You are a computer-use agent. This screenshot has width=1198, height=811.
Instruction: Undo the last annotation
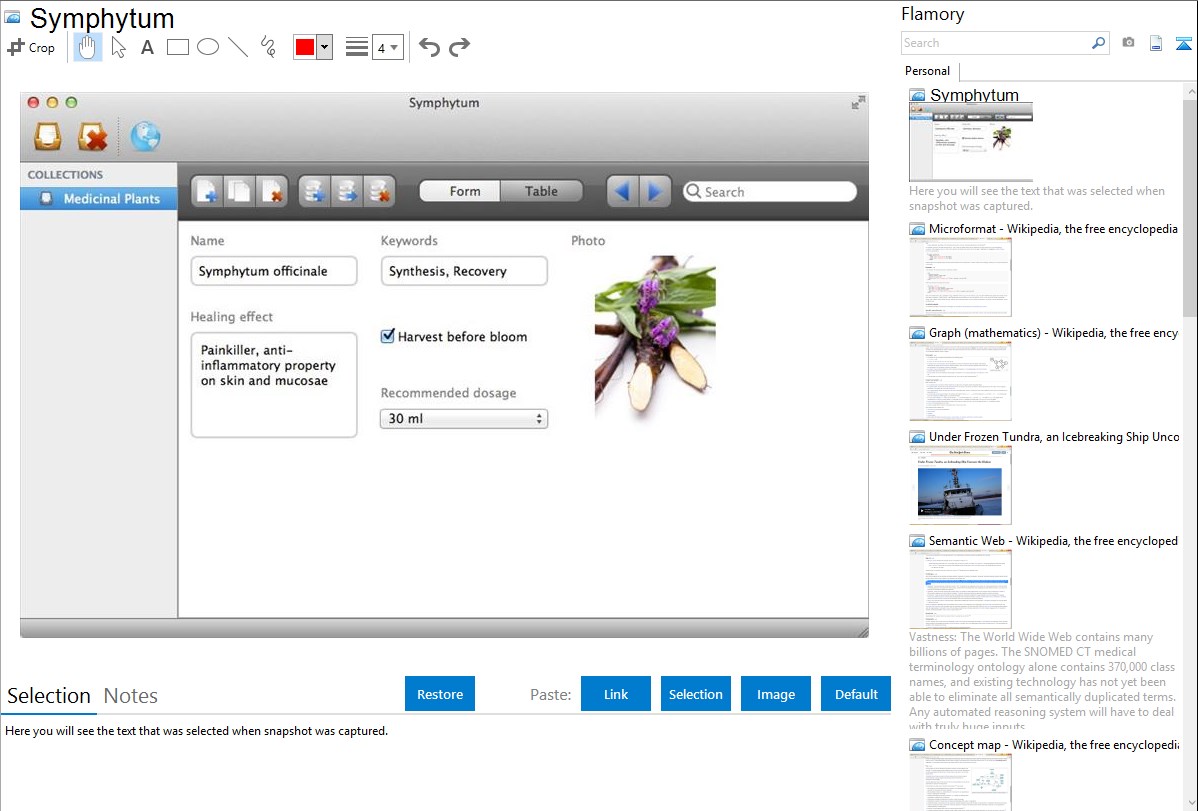click(x=429, y=47)
